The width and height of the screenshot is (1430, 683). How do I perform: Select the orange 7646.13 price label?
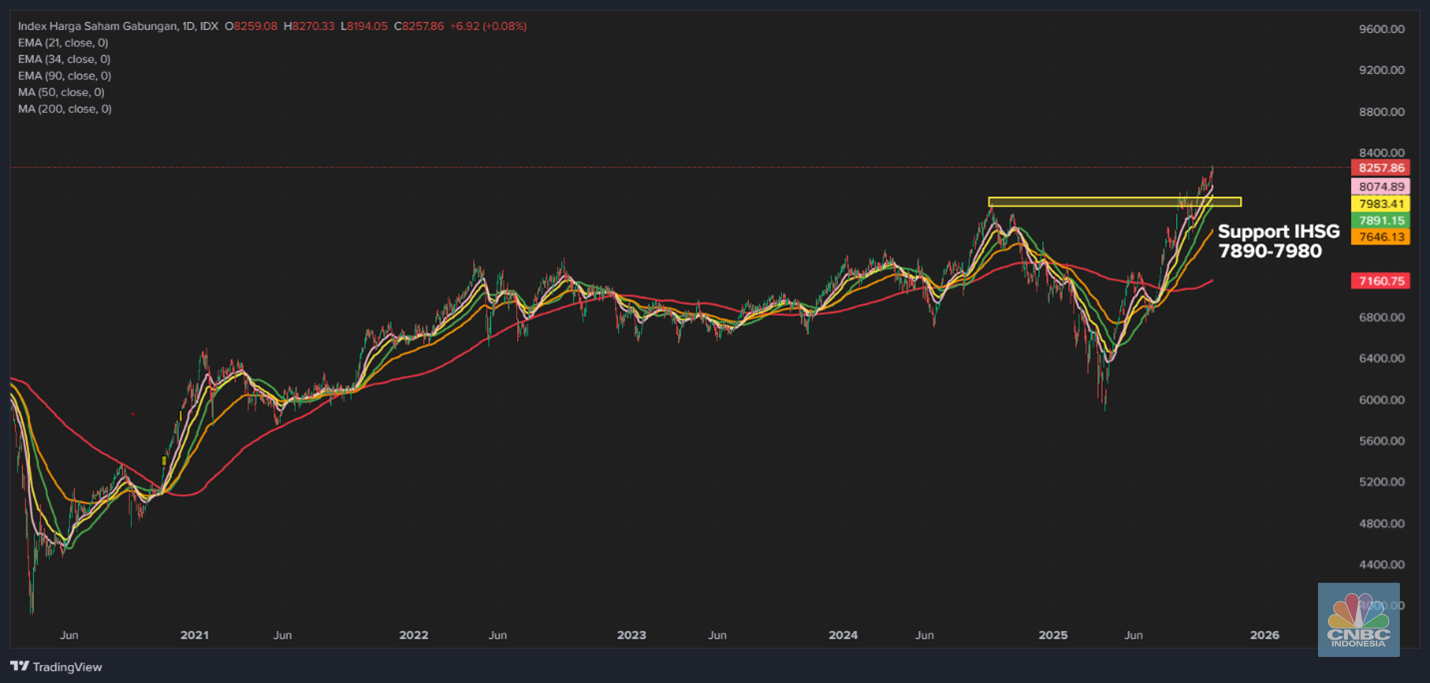tap(1380, 237)
